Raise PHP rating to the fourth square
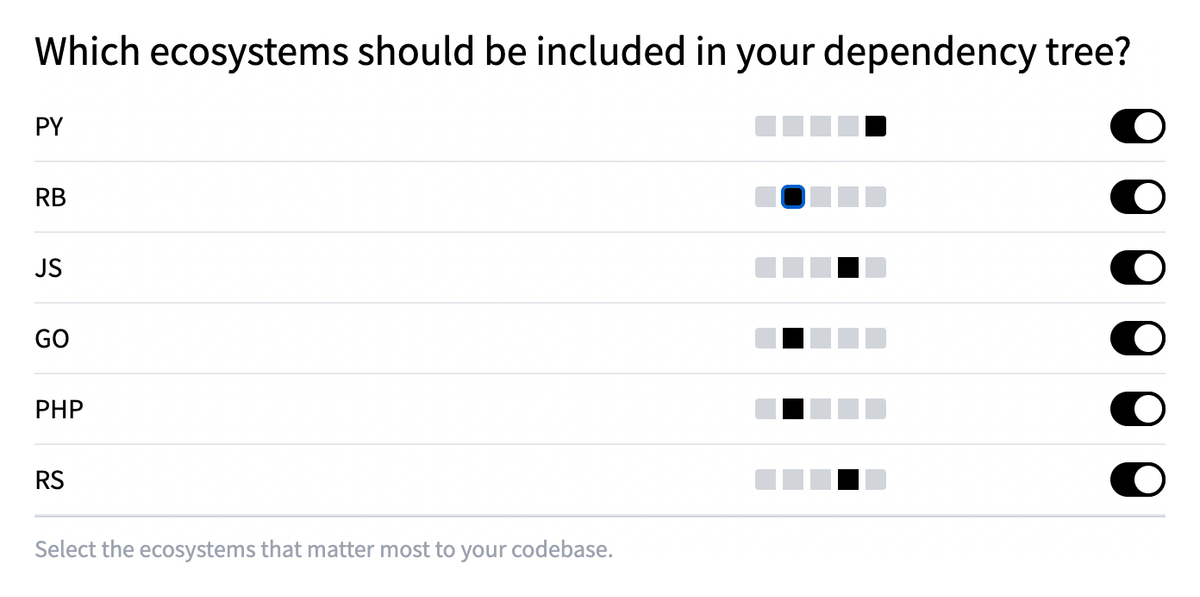 click(x=848, y=409)
